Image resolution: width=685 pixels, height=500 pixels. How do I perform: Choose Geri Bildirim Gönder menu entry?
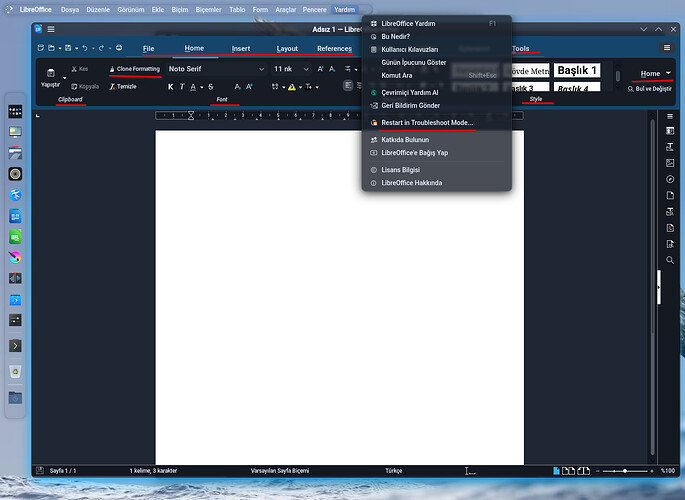[437, 105]
